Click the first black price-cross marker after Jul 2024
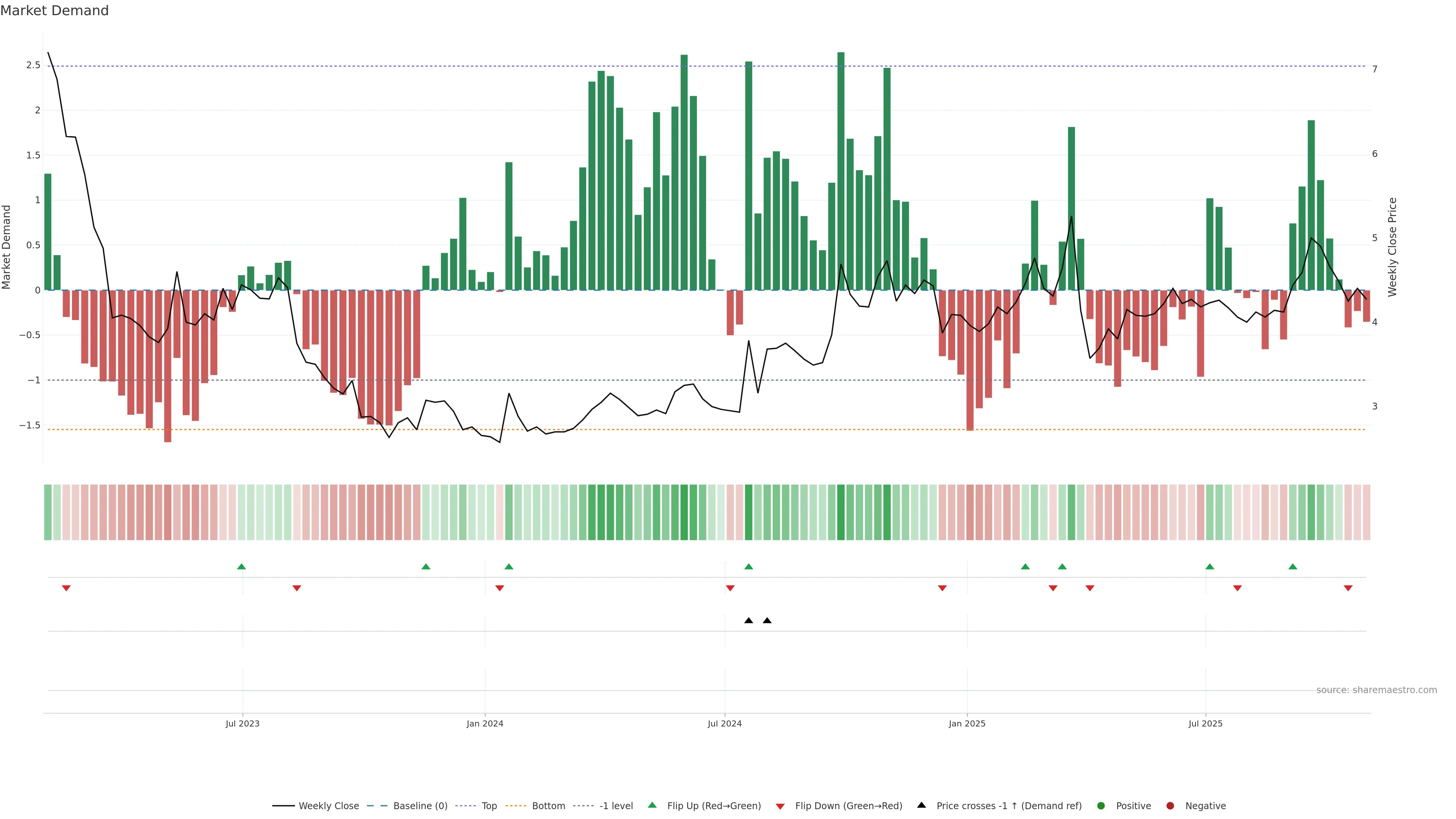This screenshot has width=1456, height=819. [x=748, y=621]
